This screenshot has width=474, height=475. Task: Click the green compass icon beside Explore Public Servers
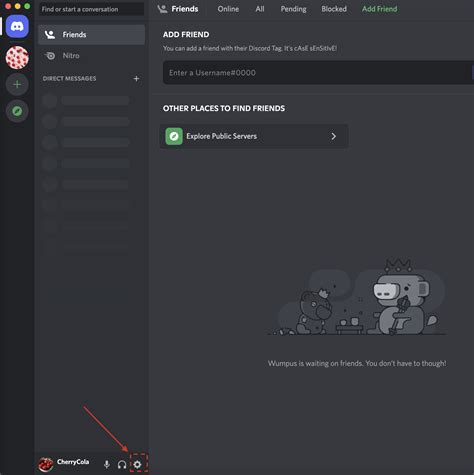click(x=174, y=136)
